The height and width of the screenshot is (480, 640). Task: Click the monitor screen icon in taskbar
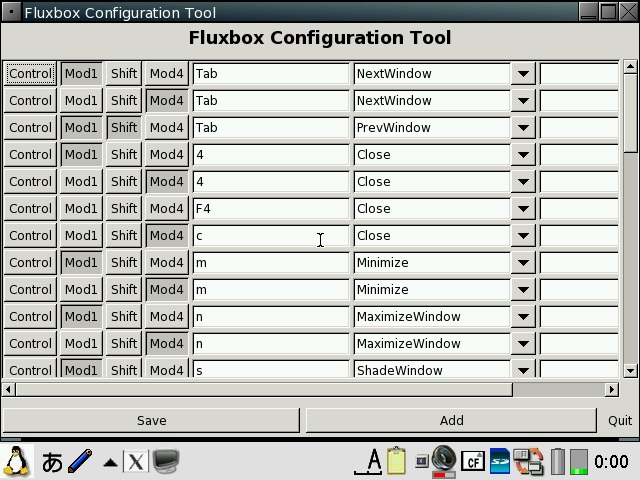(x=165, y=462)
